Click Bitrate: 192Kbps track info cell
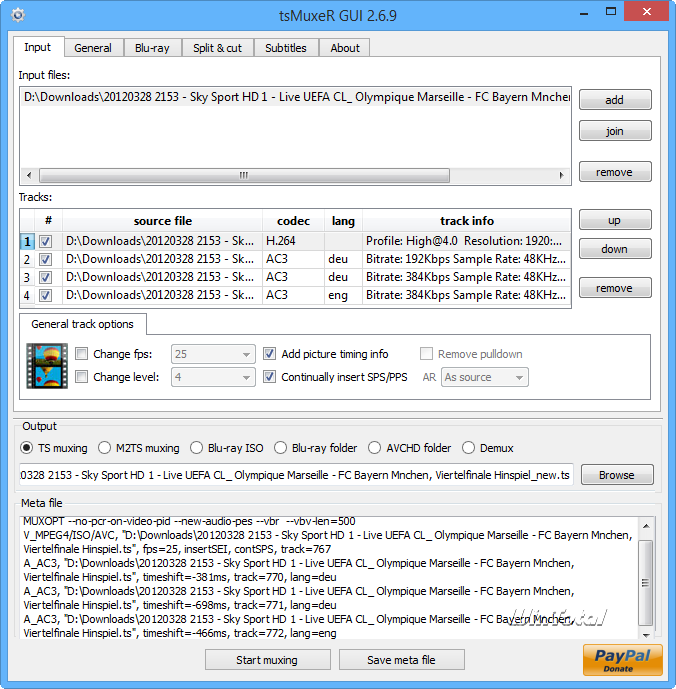 pyautogui.click(x=467, y=259)
